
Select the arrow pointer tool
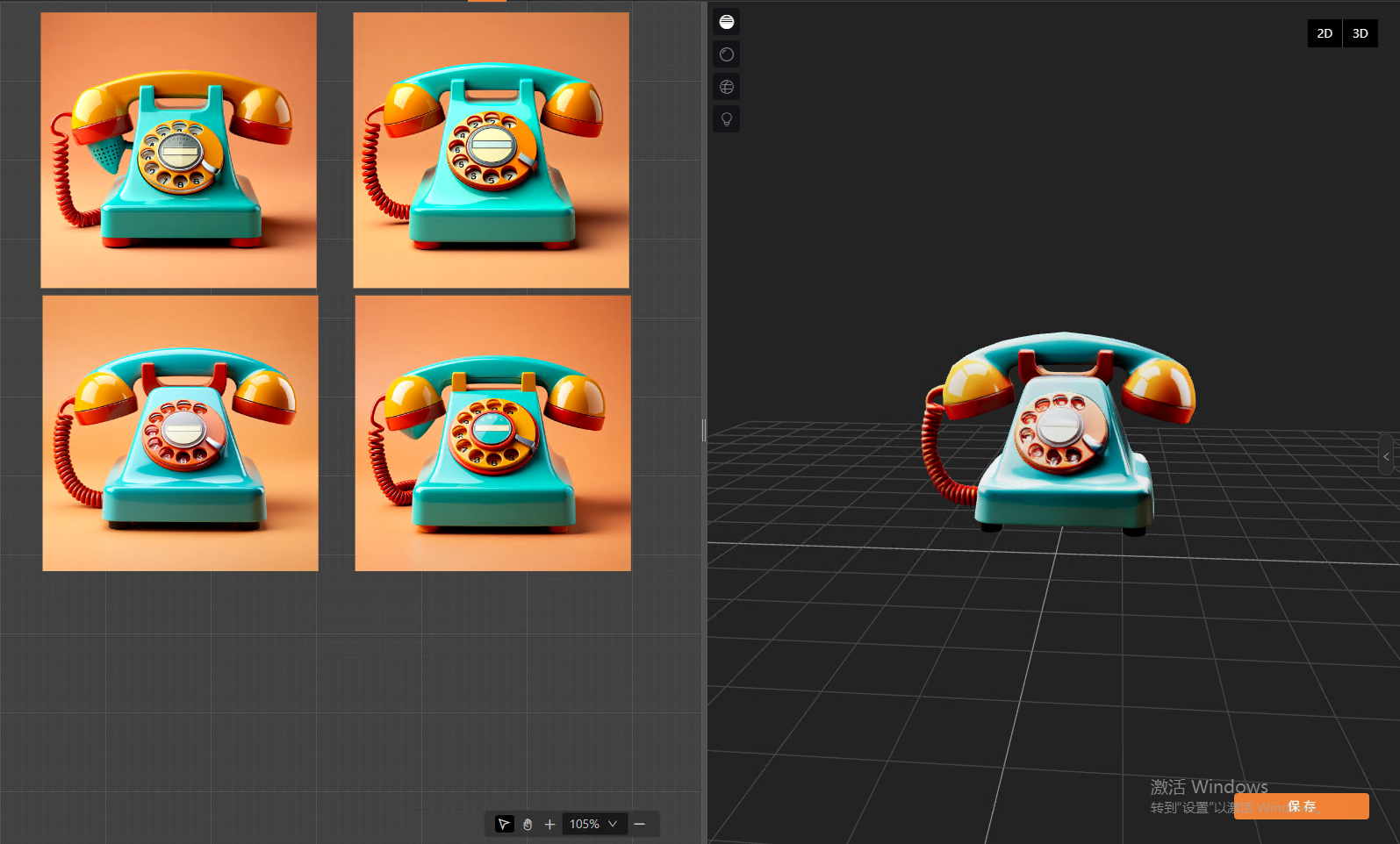[504, 824]
